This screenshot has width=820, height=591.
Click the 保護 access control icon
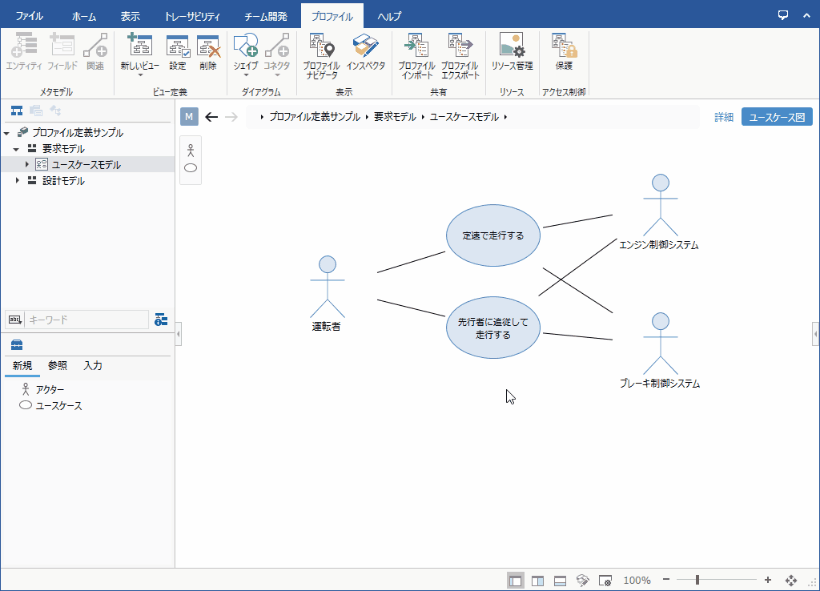564,54
